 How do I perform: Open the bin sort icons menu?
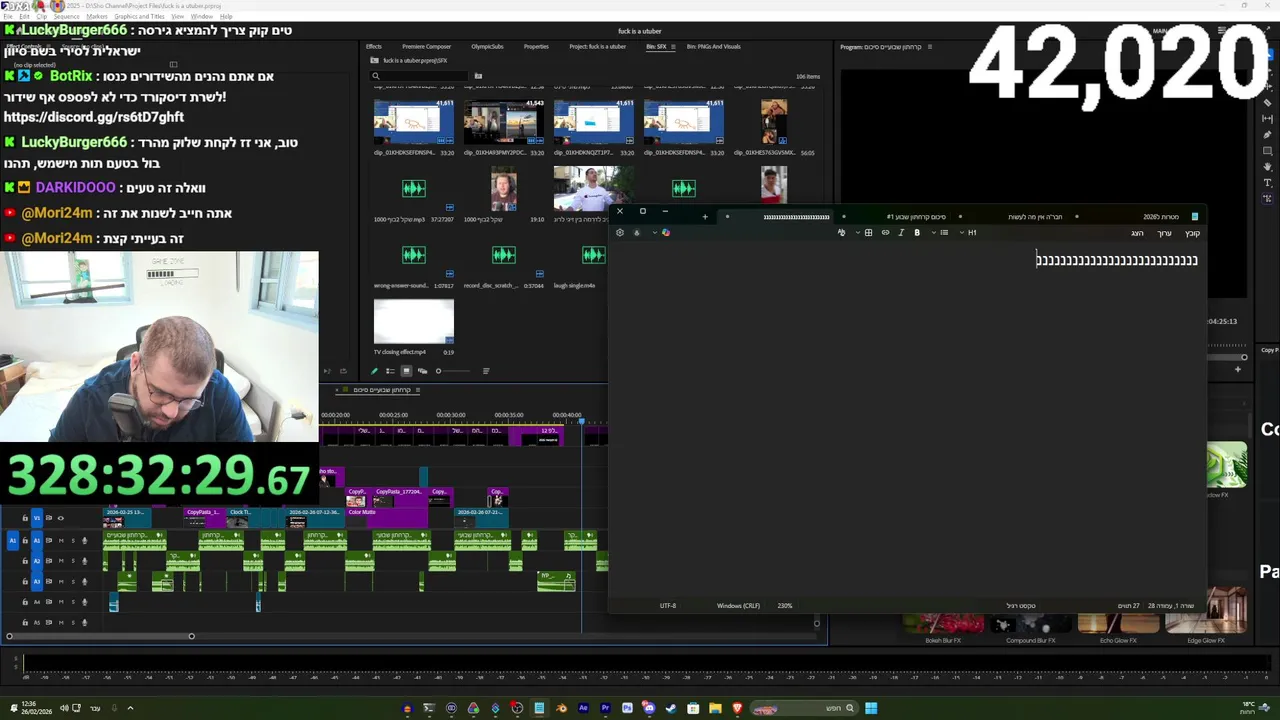[486, 371]
